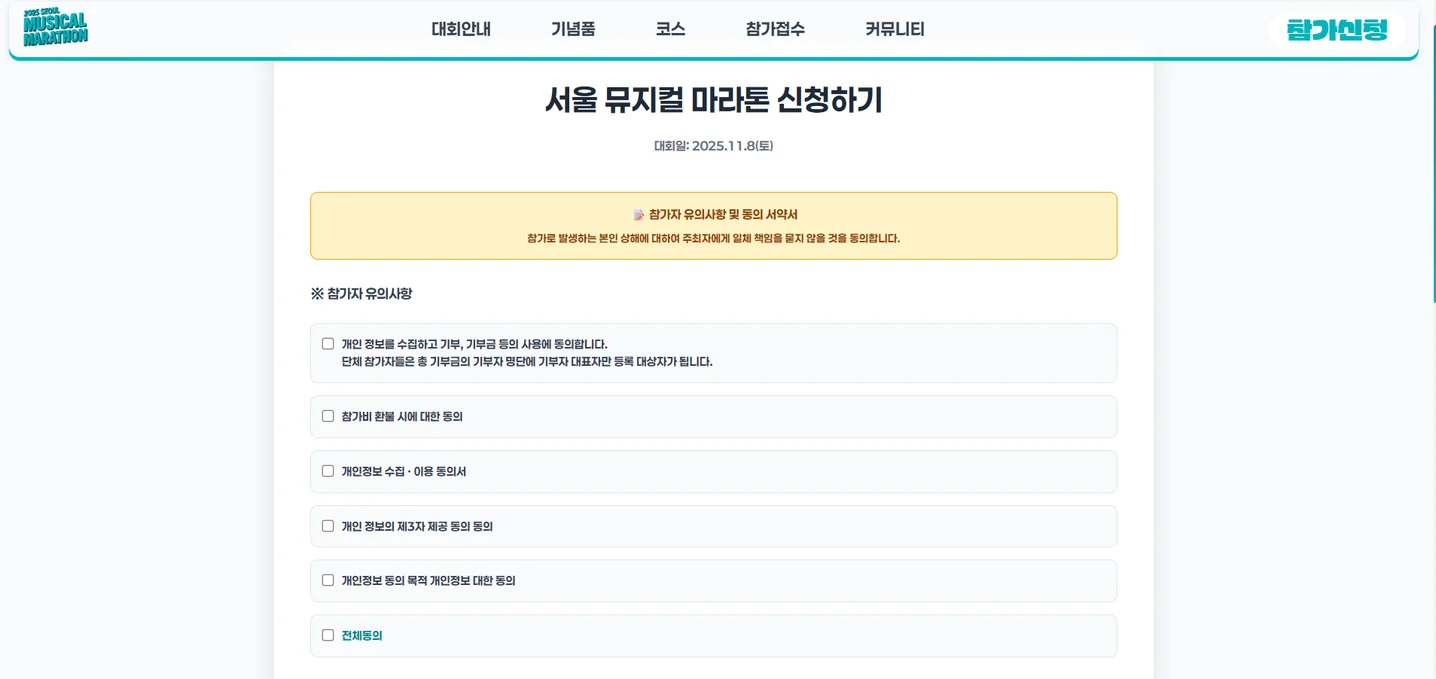Check the 개인정보 수집·이용 동의서 box
Image resolution: width=1436 pixels, height=679 pixels.
pyautogui.click(x=327, y=471)
